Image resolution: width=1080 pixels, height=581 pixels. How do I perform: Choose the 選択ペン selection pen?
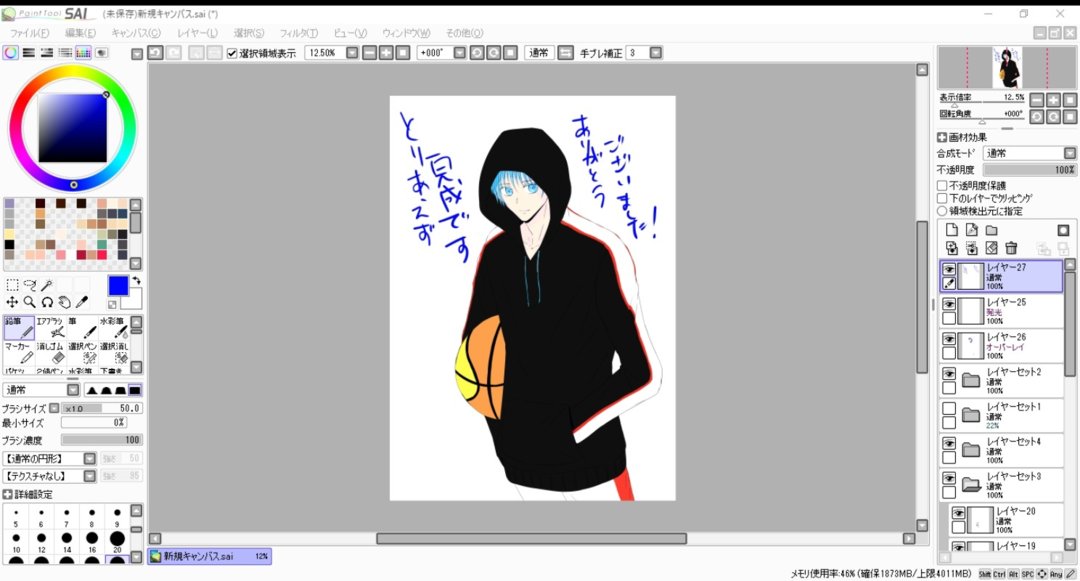pyautogui.click(x=82, y=352)
